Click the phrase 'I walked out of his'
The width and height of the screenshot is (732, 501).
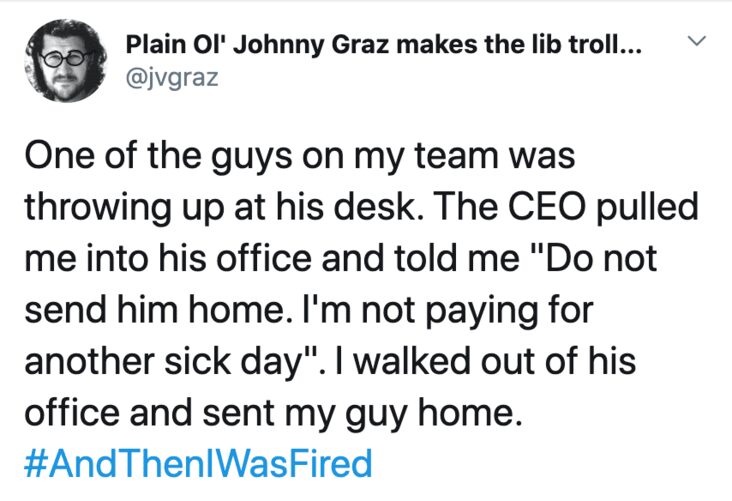coord(484,361)
